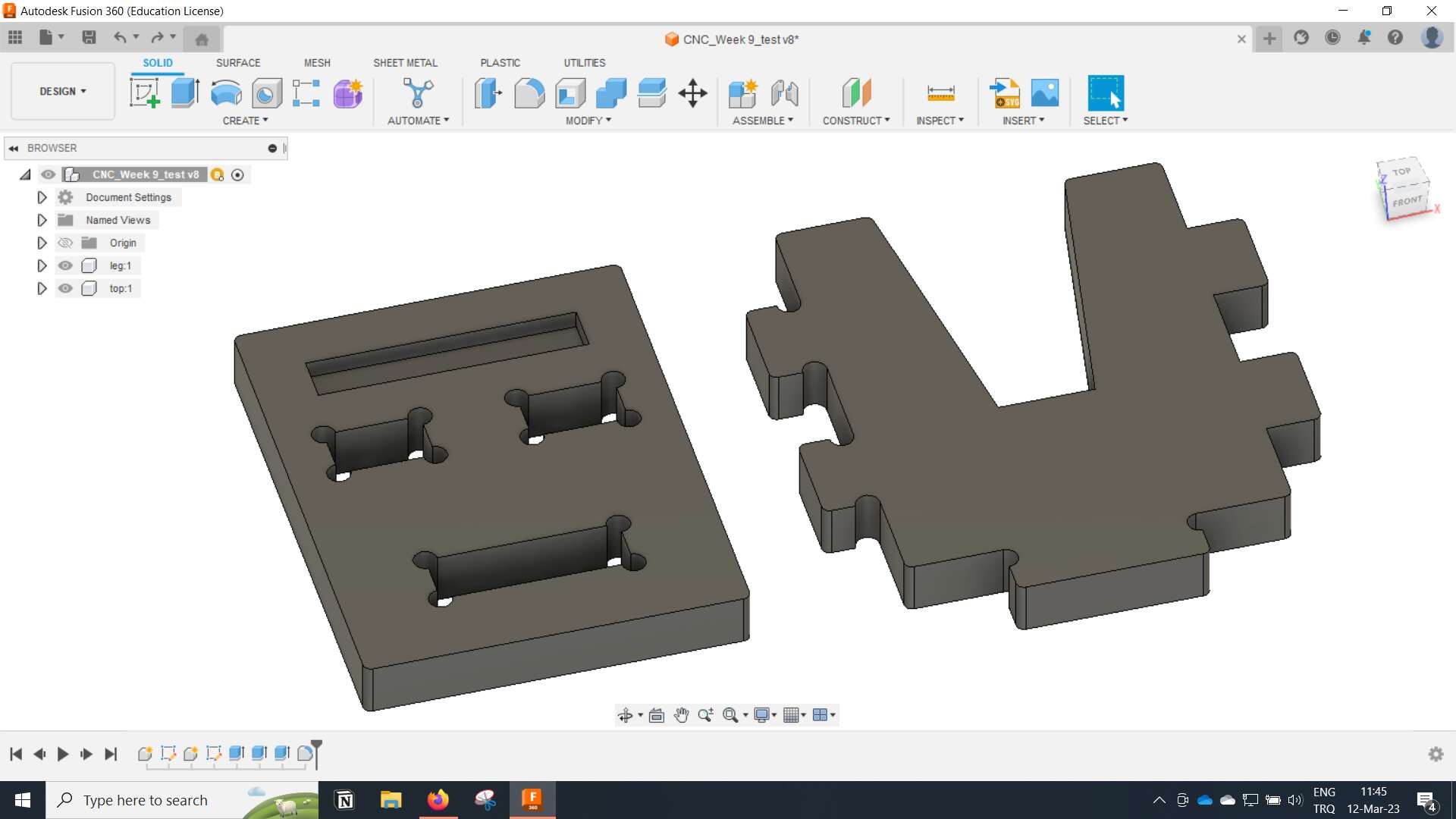
Task: Select the Measure tool
Action: [940, 93]
